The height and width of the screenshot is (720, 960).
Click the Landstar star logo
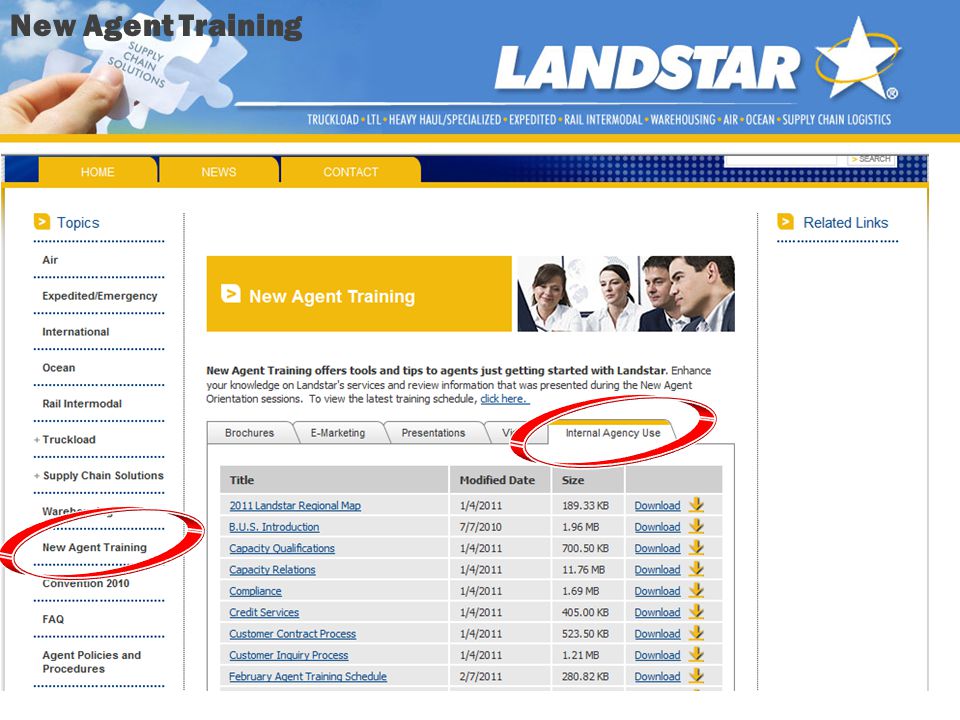pyautogui.click(x=857, y=59)
